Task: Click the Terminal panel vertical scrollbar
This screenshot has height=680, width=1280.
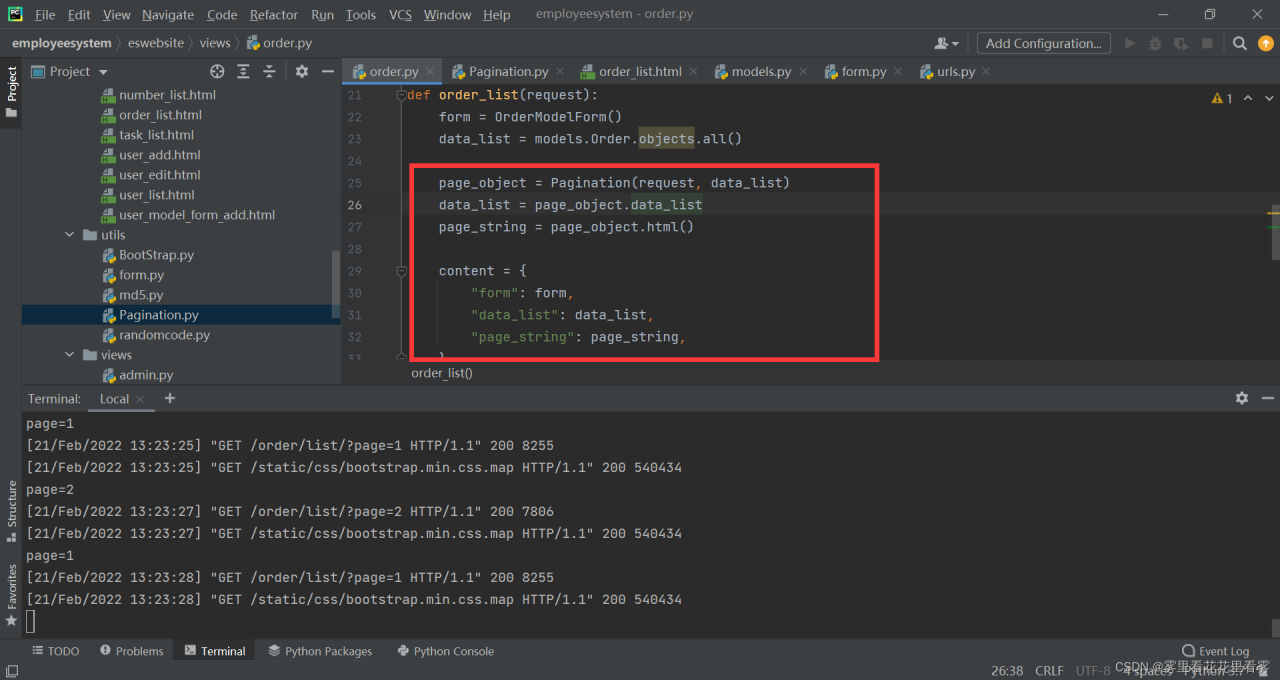Action: pyautogui.click(x=1275, y=627)
